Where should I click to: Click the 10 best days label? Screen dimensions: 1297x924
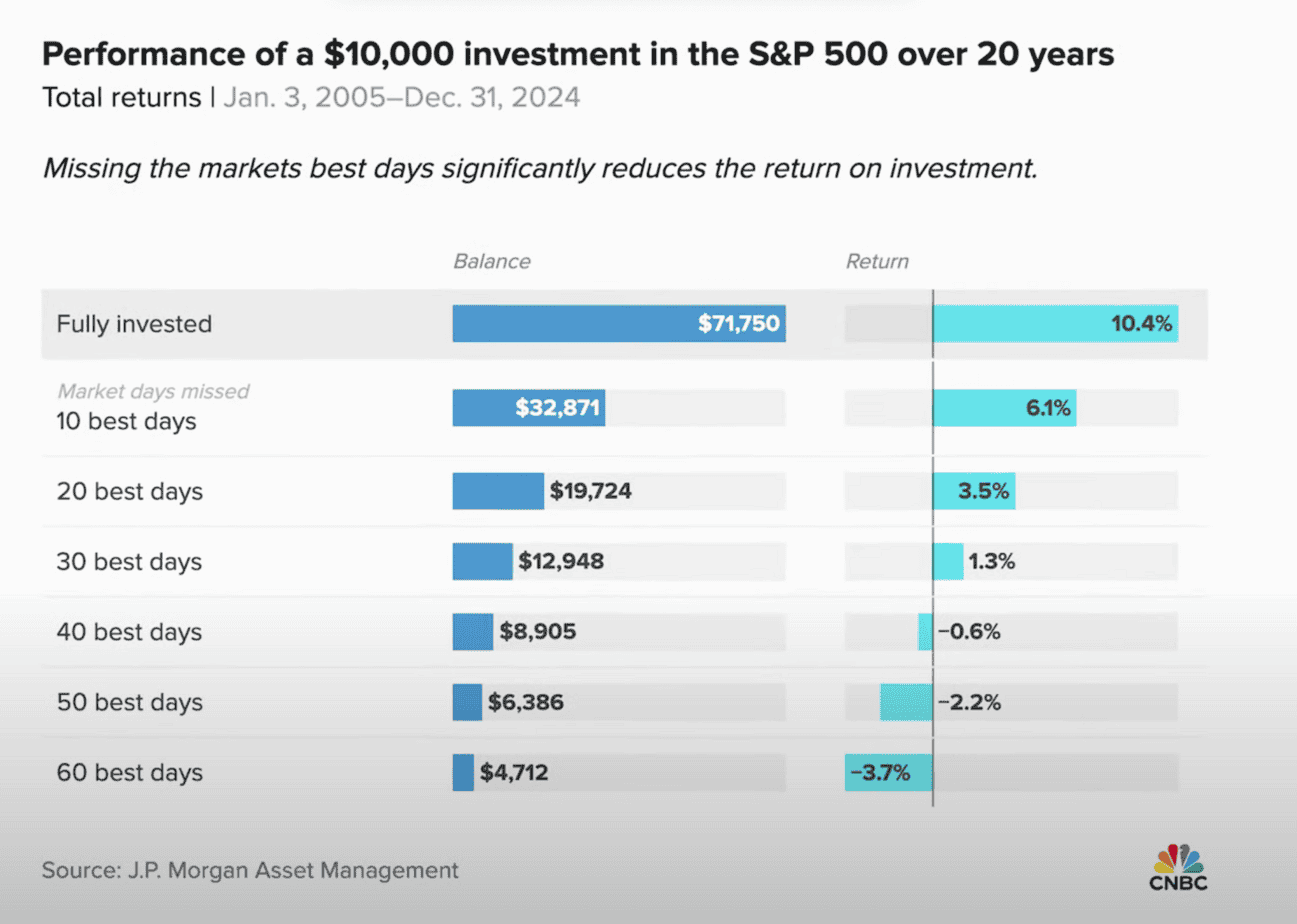point(126,421)
